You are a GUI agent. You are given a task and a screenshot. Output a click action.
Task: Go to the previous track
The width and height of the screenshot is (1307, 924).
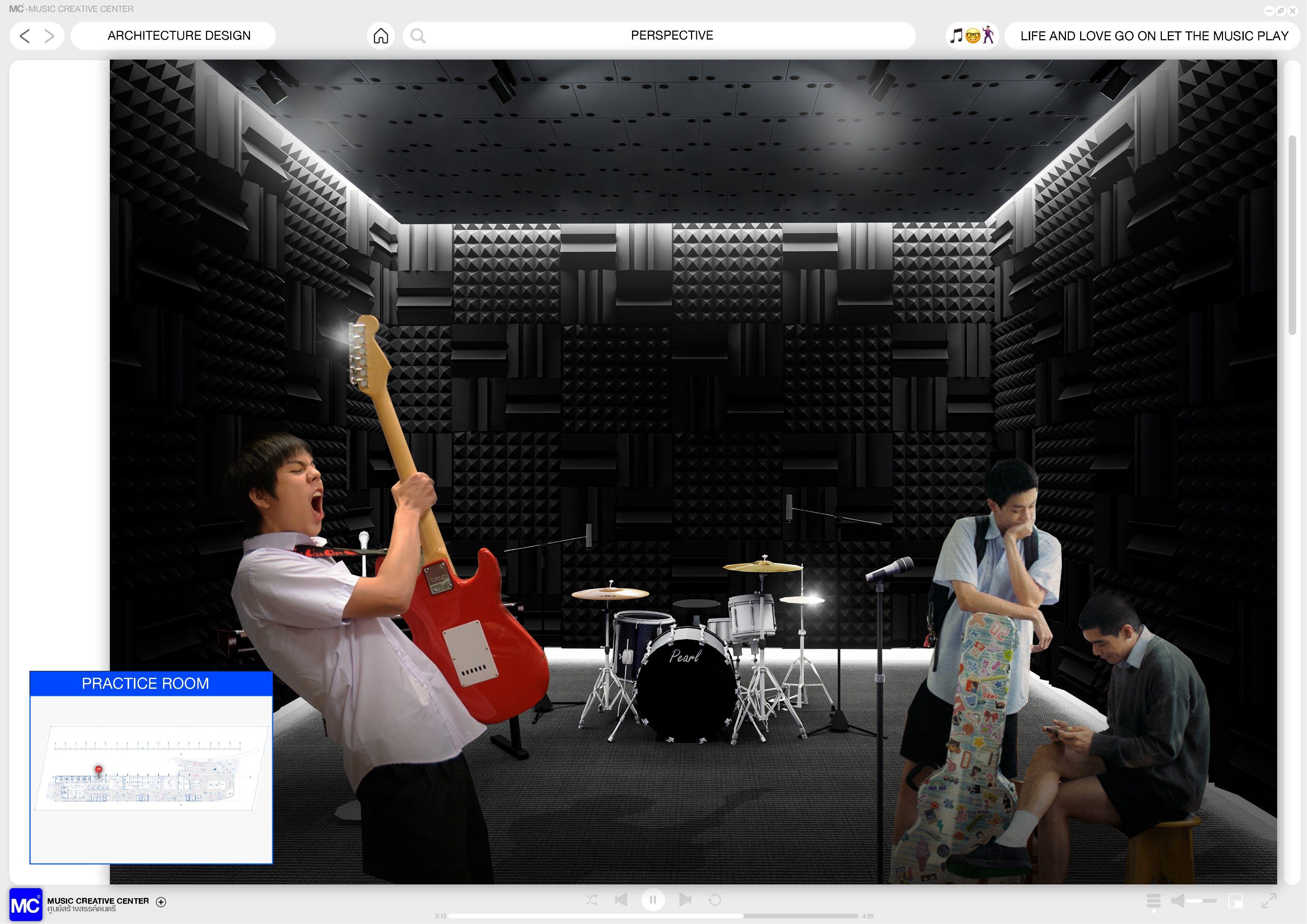tap(621, 899)
